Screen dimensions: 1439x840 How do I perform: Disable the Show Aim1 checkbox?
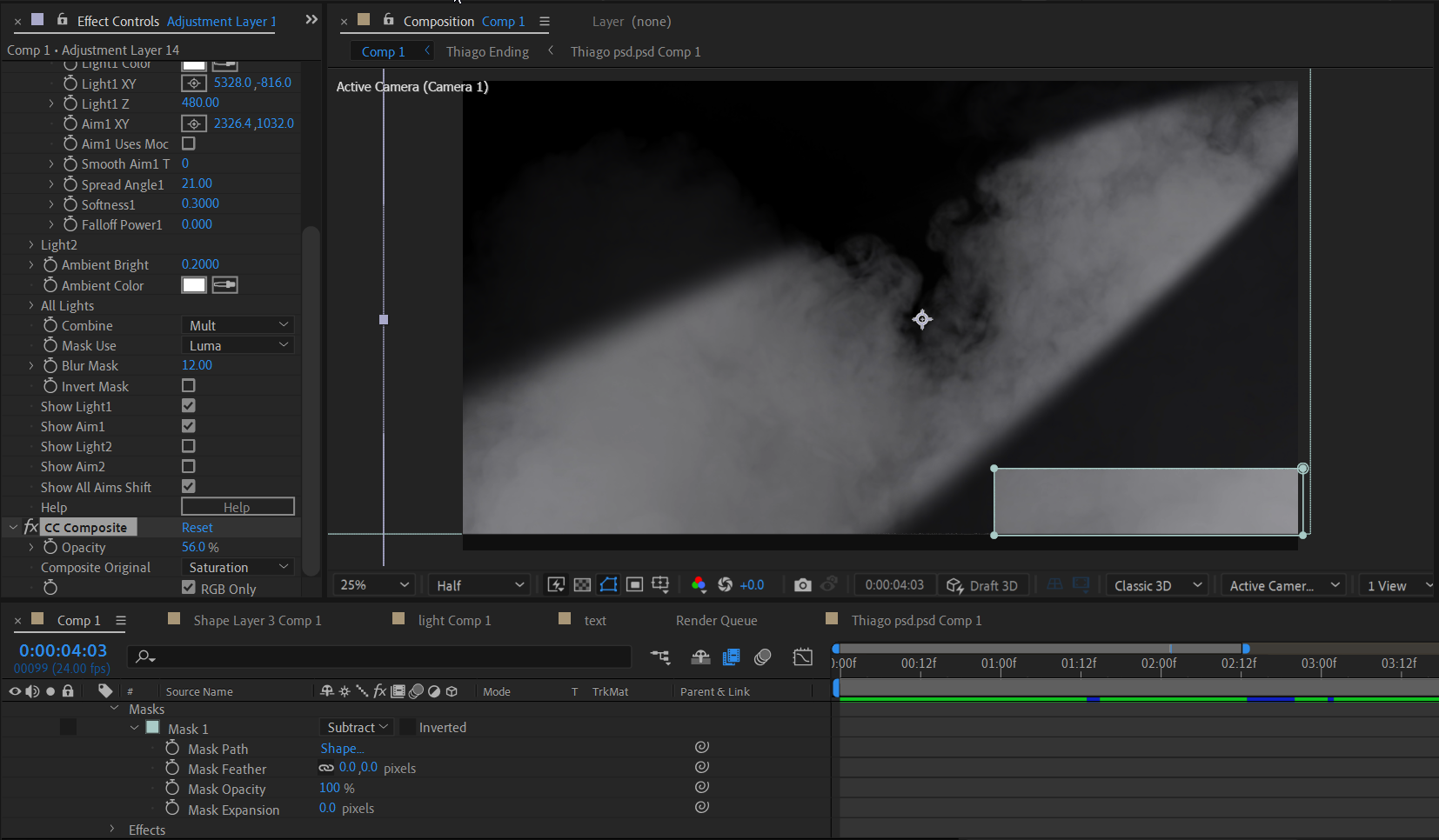[x=189, y=425]
